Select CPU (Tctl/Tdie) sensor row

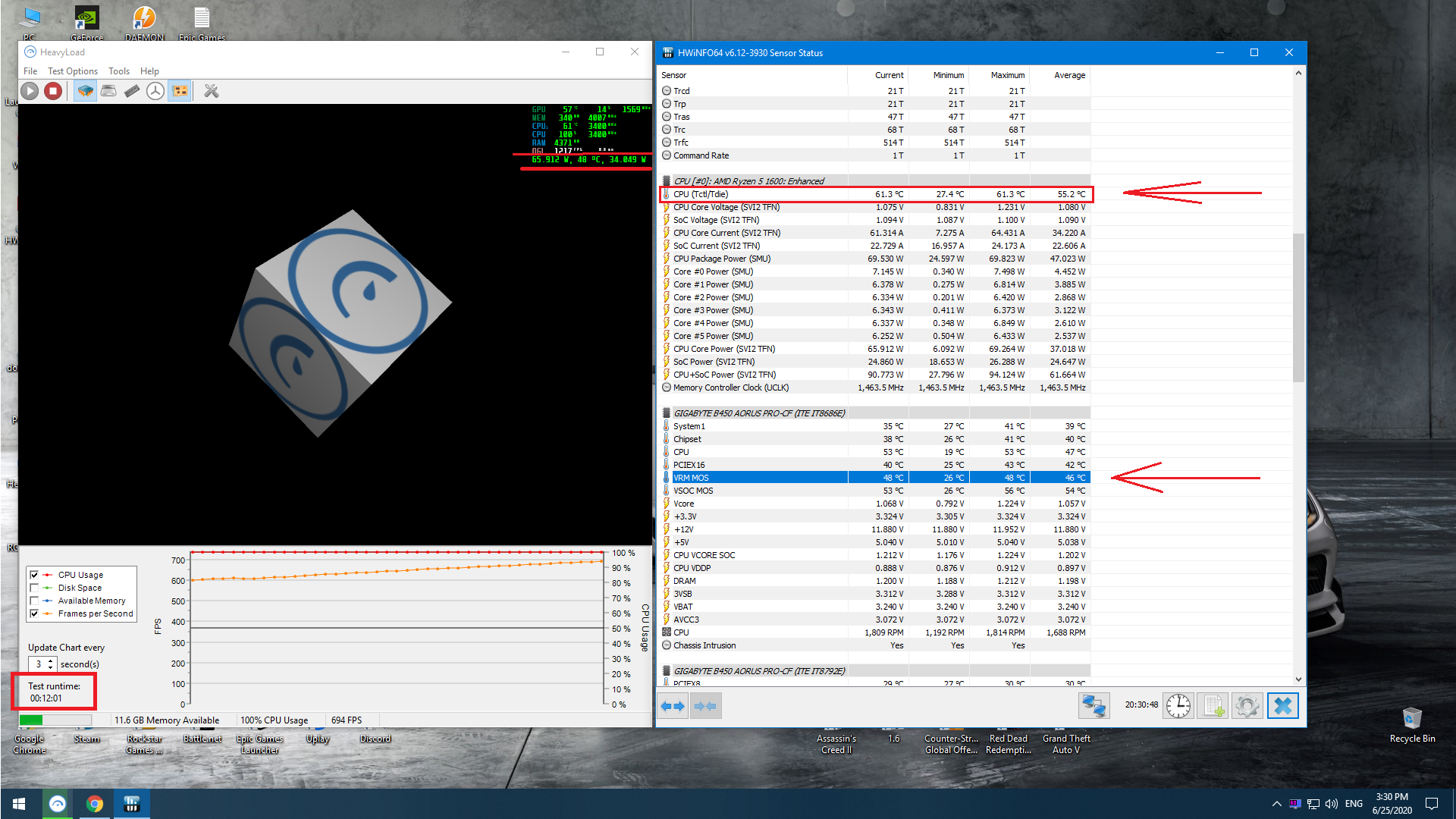pos(874,194)
